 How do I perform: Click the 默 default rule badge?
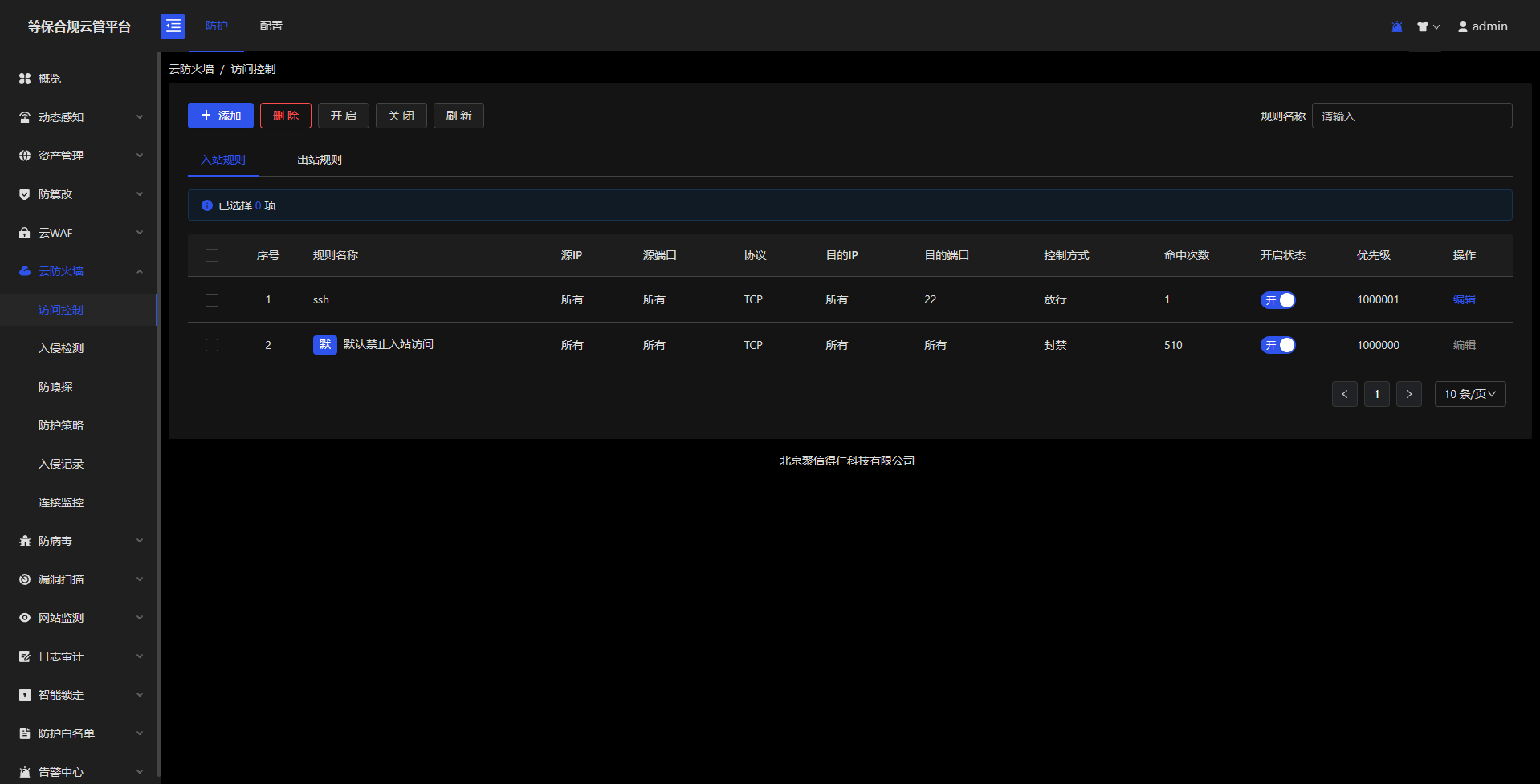point(325,345)
